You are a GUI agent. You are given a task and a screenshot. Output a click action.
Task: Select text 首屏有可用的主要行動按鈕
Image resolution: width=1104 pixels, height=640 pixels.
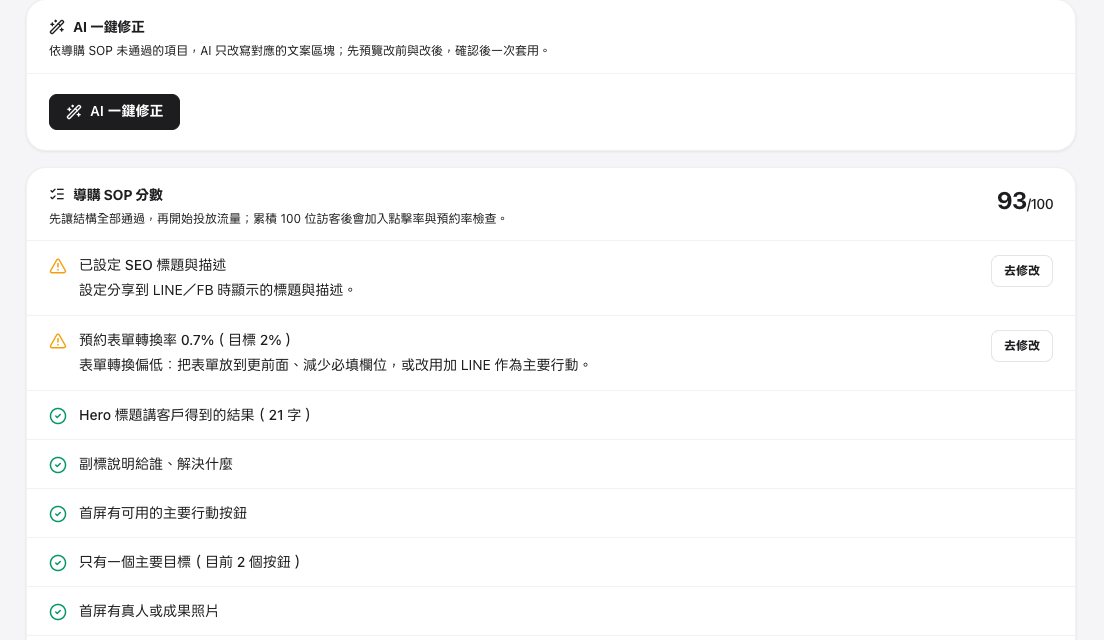(163, 513)
